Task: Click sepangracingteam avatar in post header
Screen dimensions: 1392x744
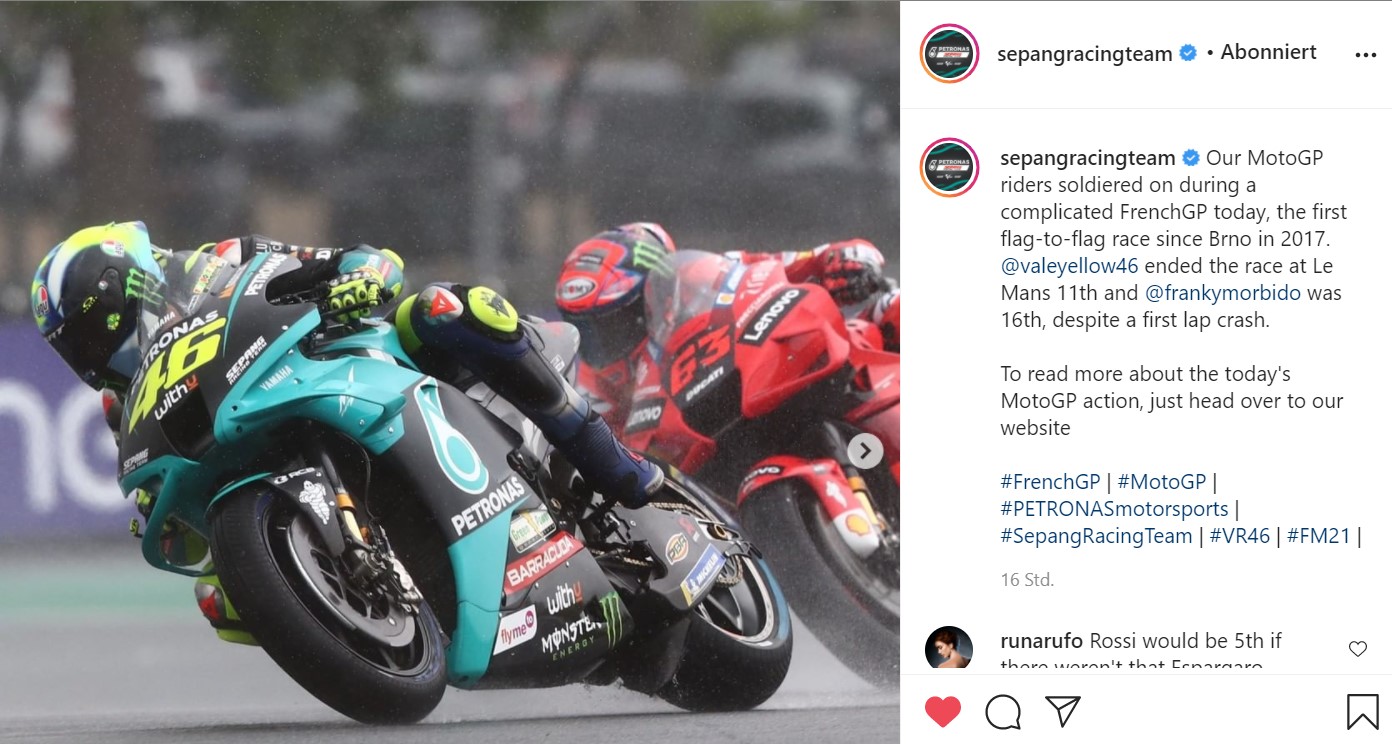Action: [x=949, y=54]
